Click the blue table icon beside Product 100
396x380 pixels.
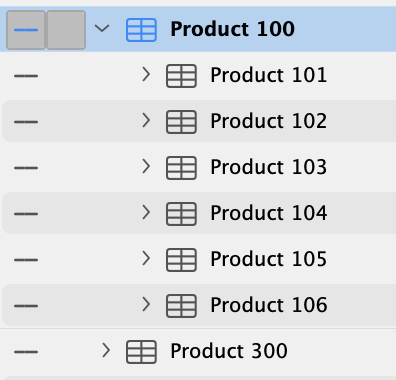(x=141, y=30)
